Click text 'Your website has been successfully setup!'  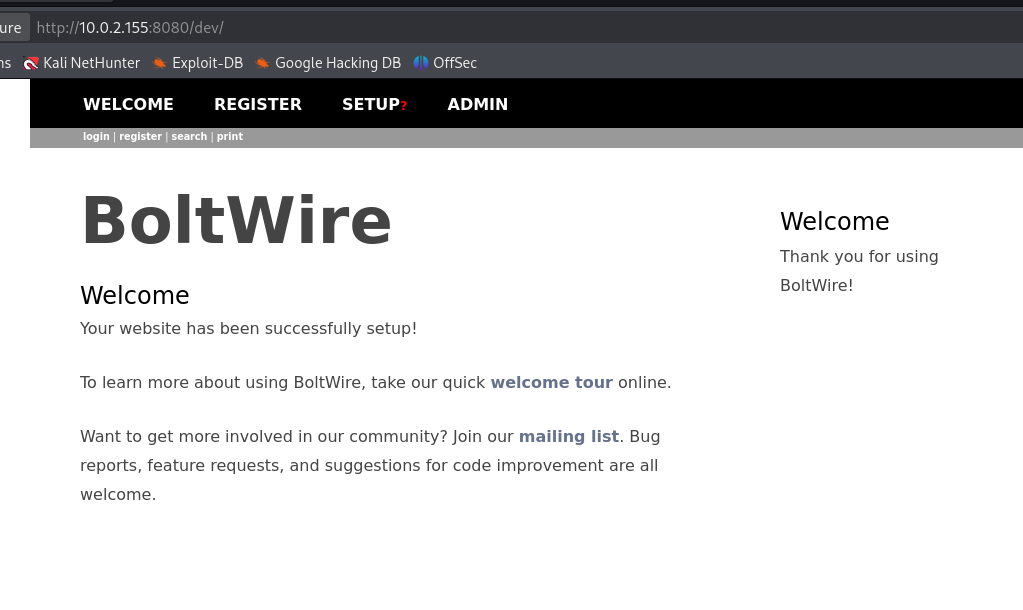(x=248, y=328)
